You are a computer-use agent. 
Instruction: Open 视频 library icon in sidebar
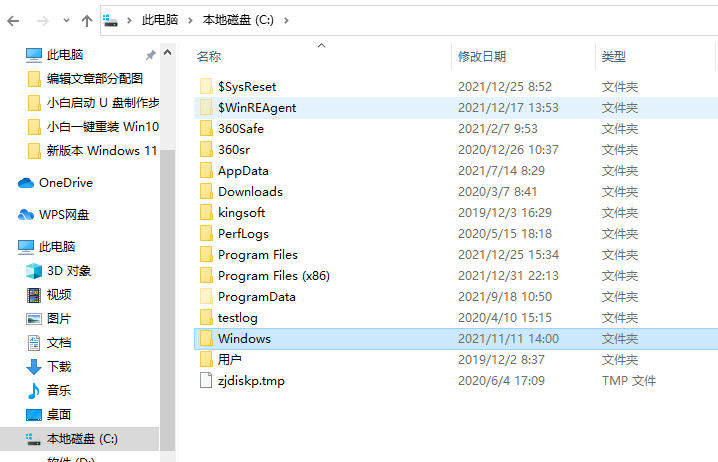pyautogui.click(x=34, y=294)
